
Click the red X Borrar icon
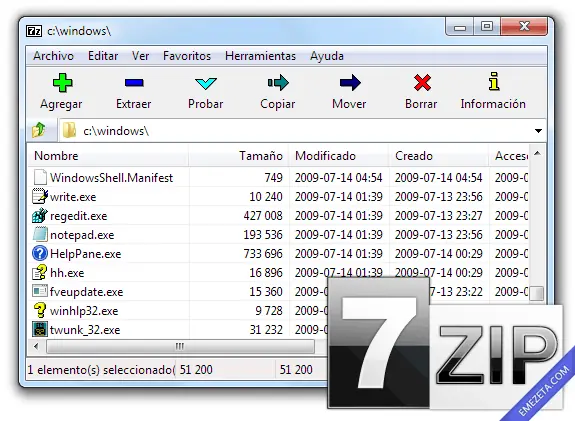point(422,83)
